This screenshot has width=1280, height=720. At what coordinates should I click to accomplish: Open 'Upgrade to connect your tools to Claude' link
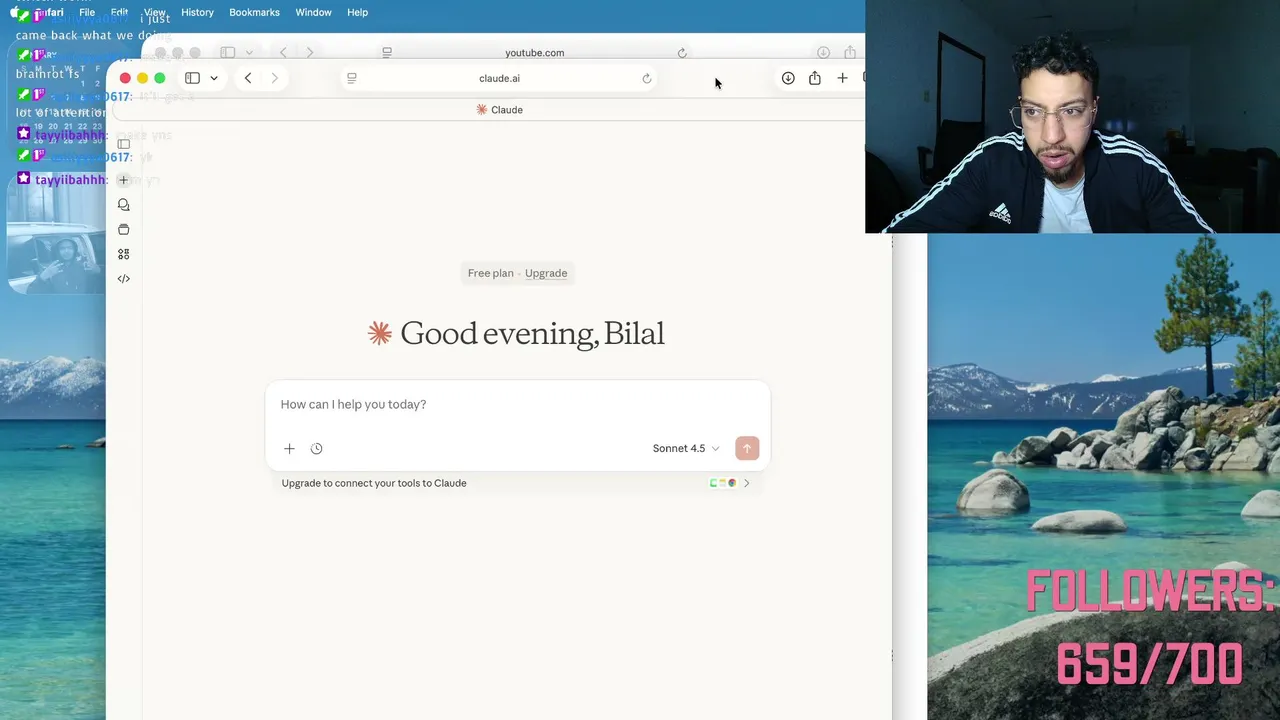point(374,483)
